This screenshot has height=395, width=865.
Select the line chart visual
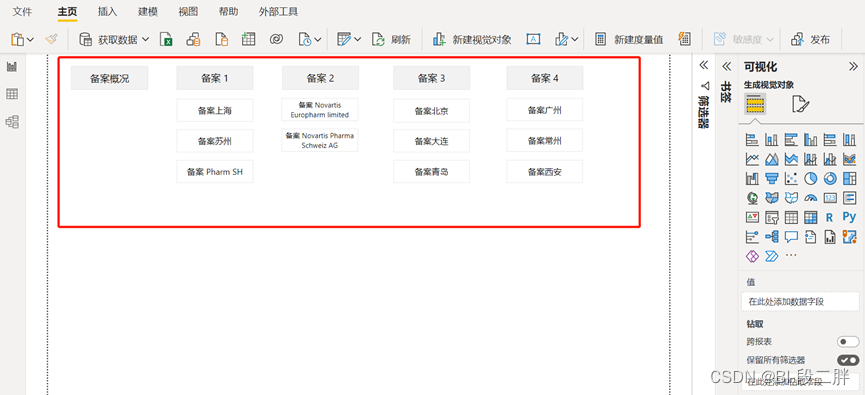coord(752,159)
